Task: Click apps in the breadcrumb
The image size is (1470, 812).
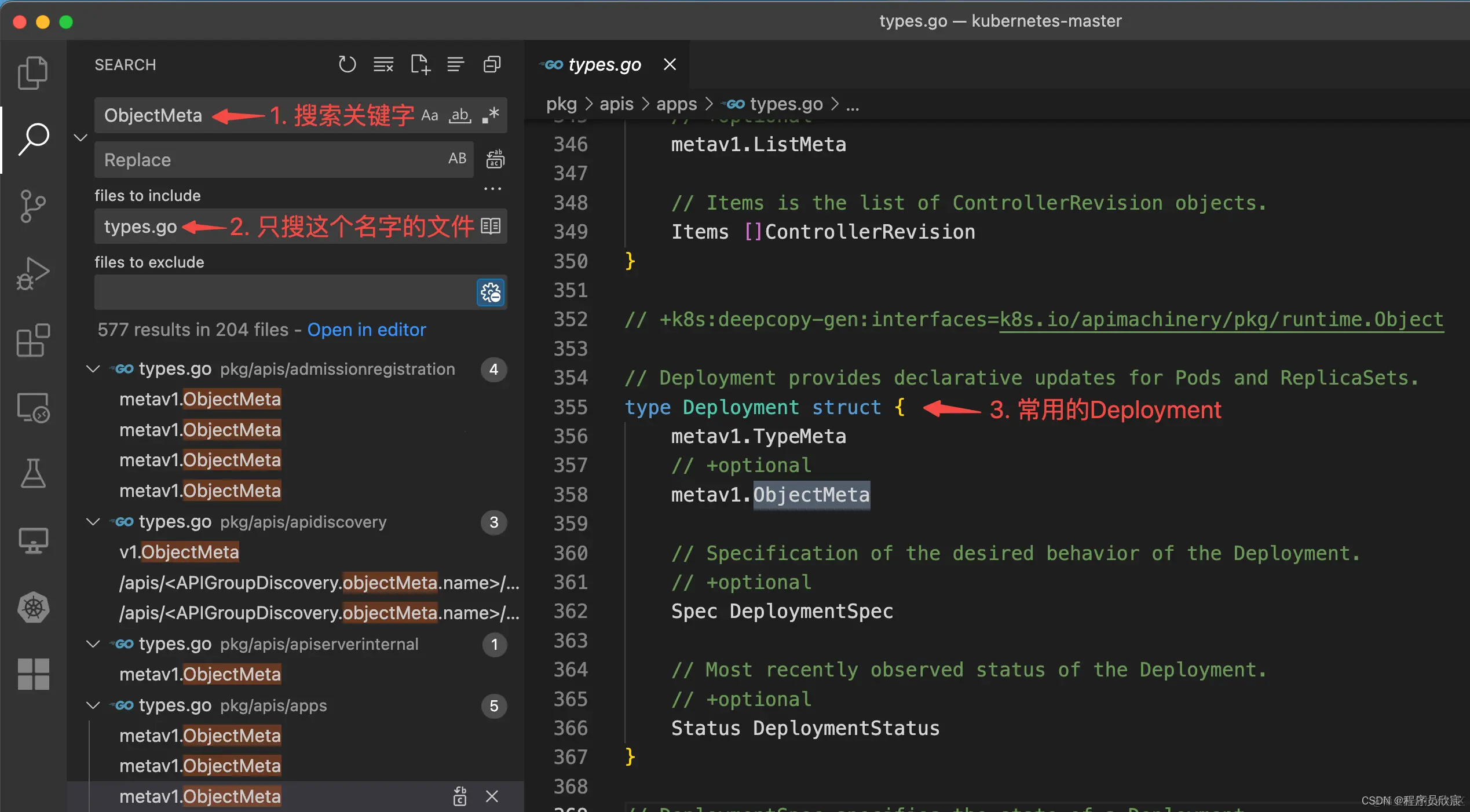Action: pos(676,104)
